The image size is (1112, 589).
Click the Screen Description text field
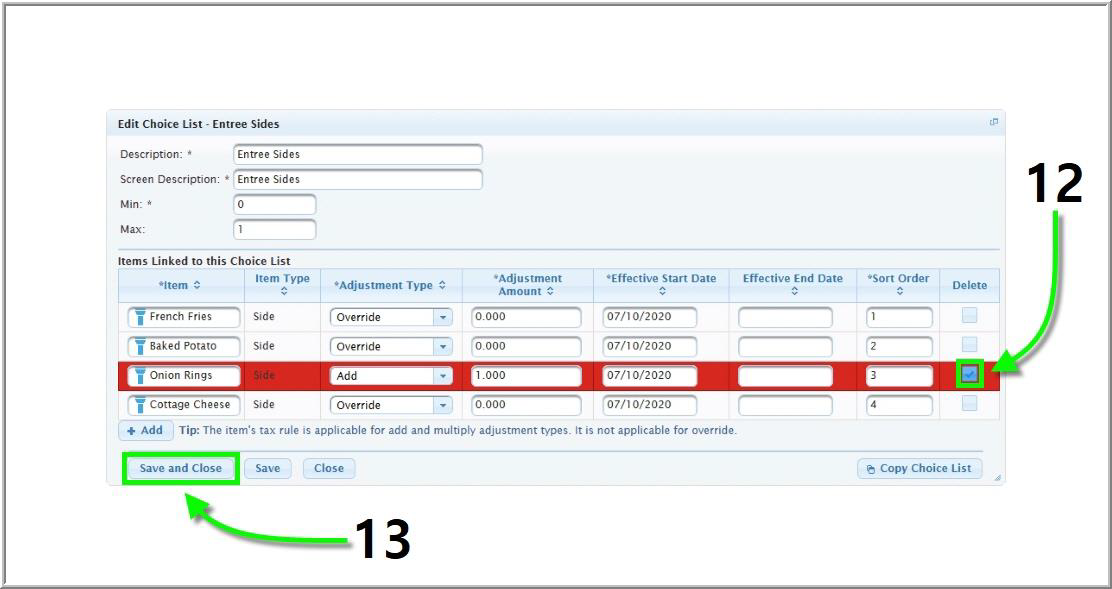(357, 180)
